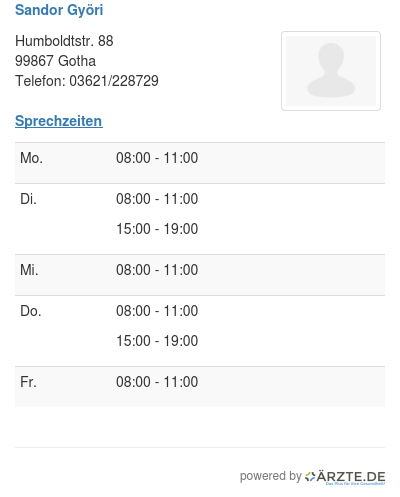Screen dimensions: 400x497
Task: Click Thursday's 08:00 - 11:00 morning hours
Action: pos(157,311)
